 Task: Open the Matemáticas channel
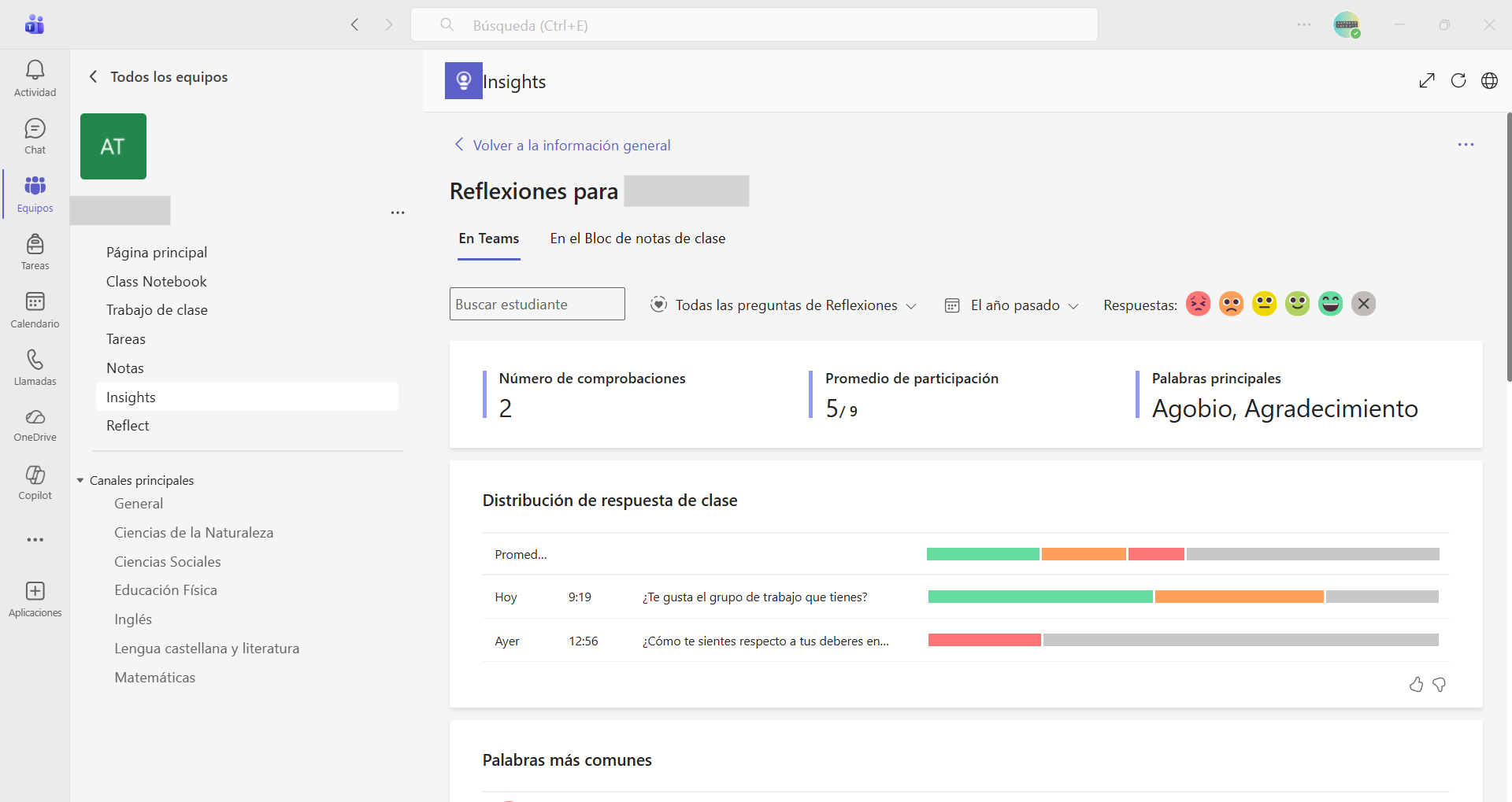pos(155,678)
